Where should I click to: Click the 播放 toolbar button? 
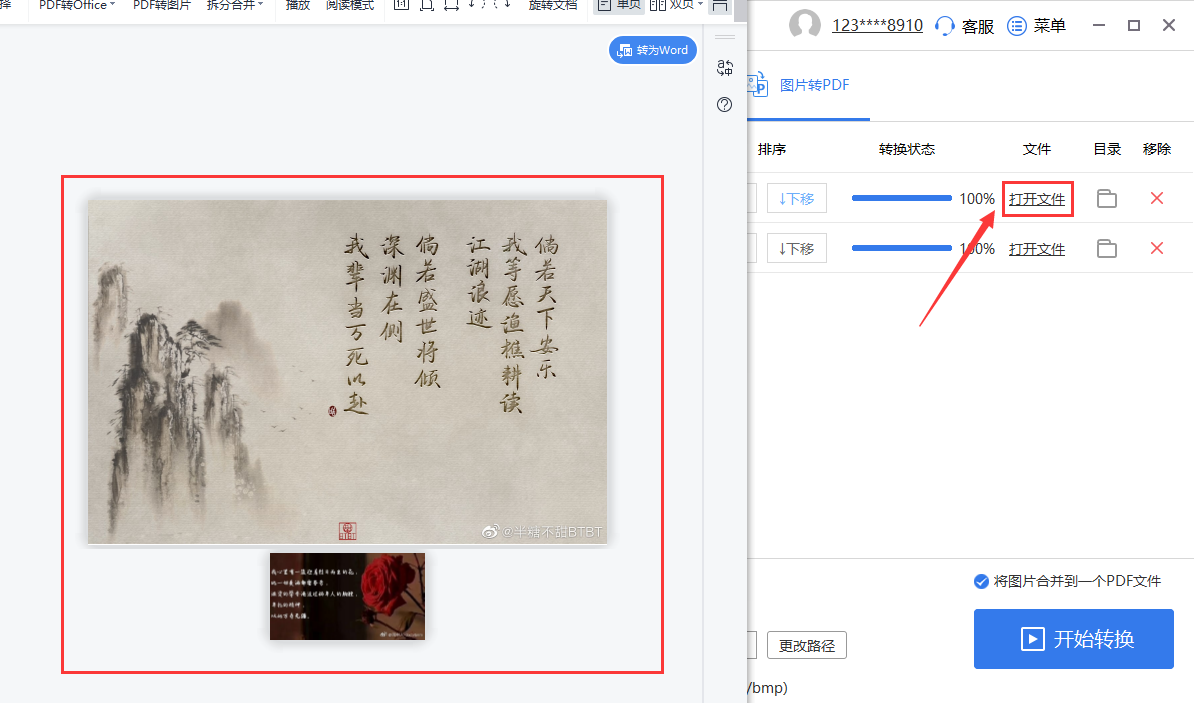[x=298, y=5]
